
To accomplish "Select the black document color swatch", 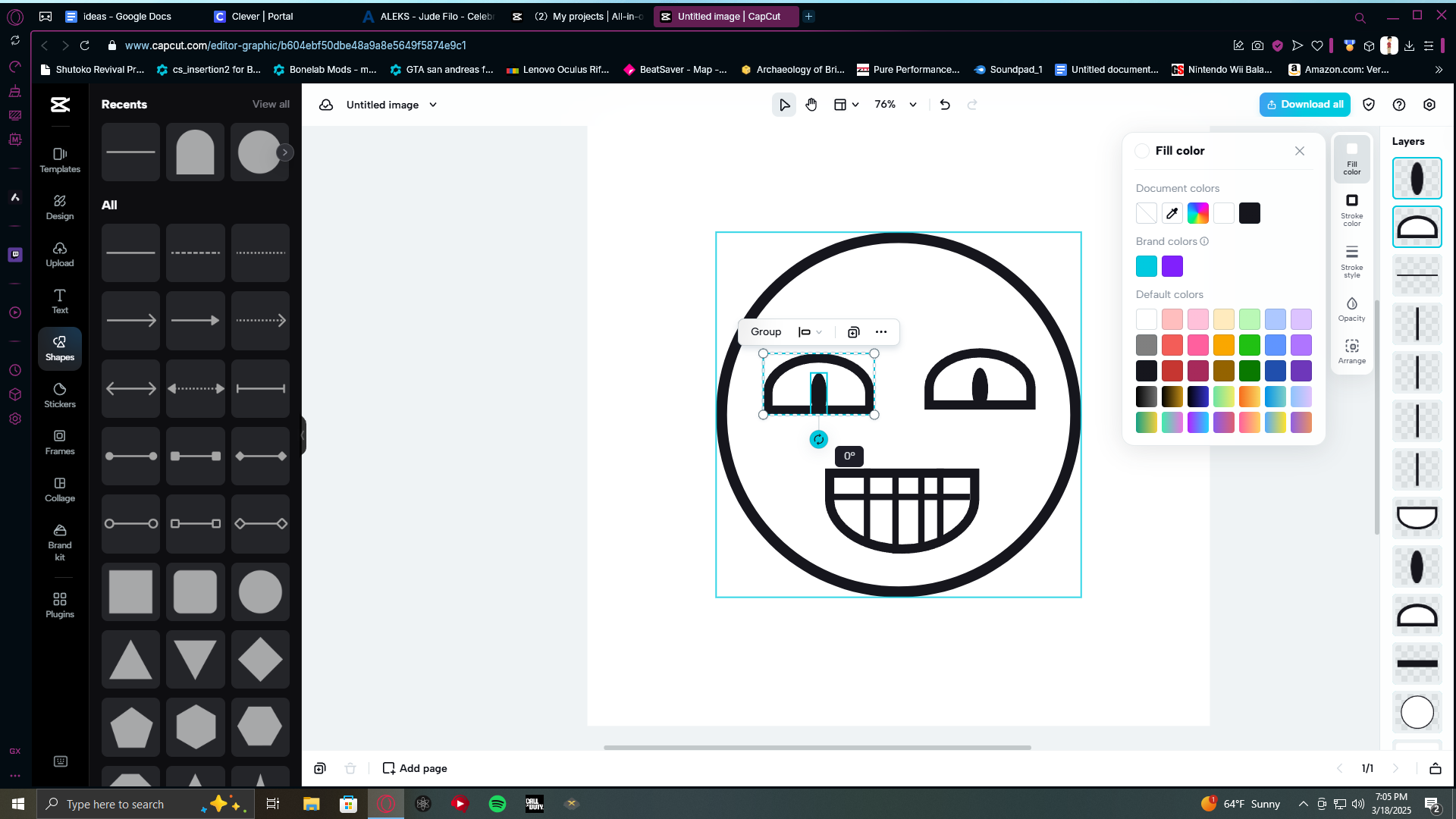I will point(1250,213).
